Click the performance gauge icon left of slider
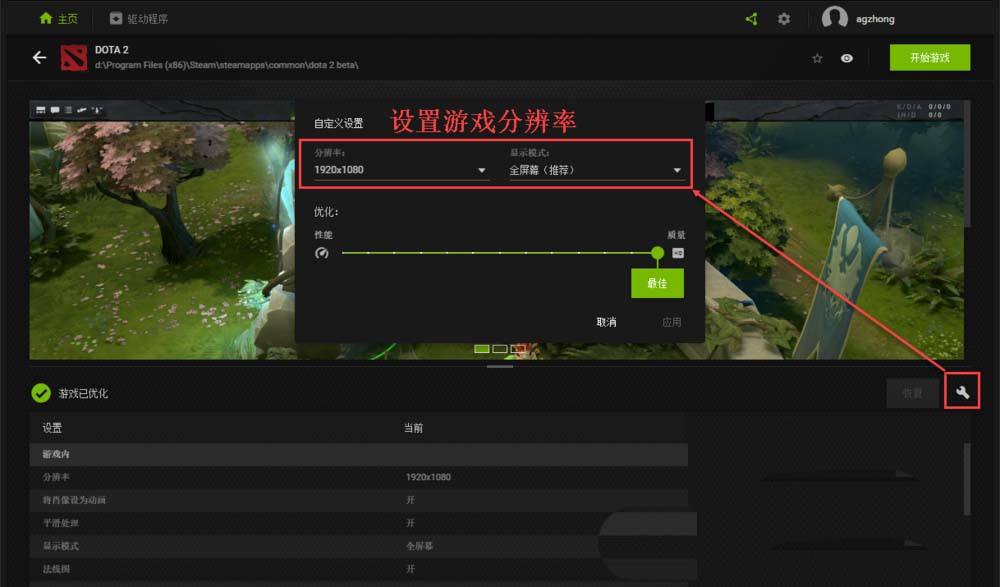Screen dimensions: 1000x587 coord(321,253)
